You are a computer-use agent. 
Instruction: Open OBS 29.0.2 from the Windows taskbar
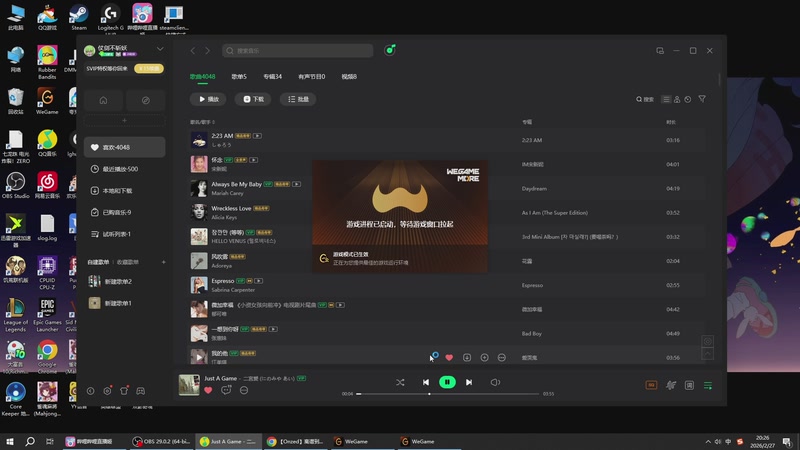click(161, 441)
